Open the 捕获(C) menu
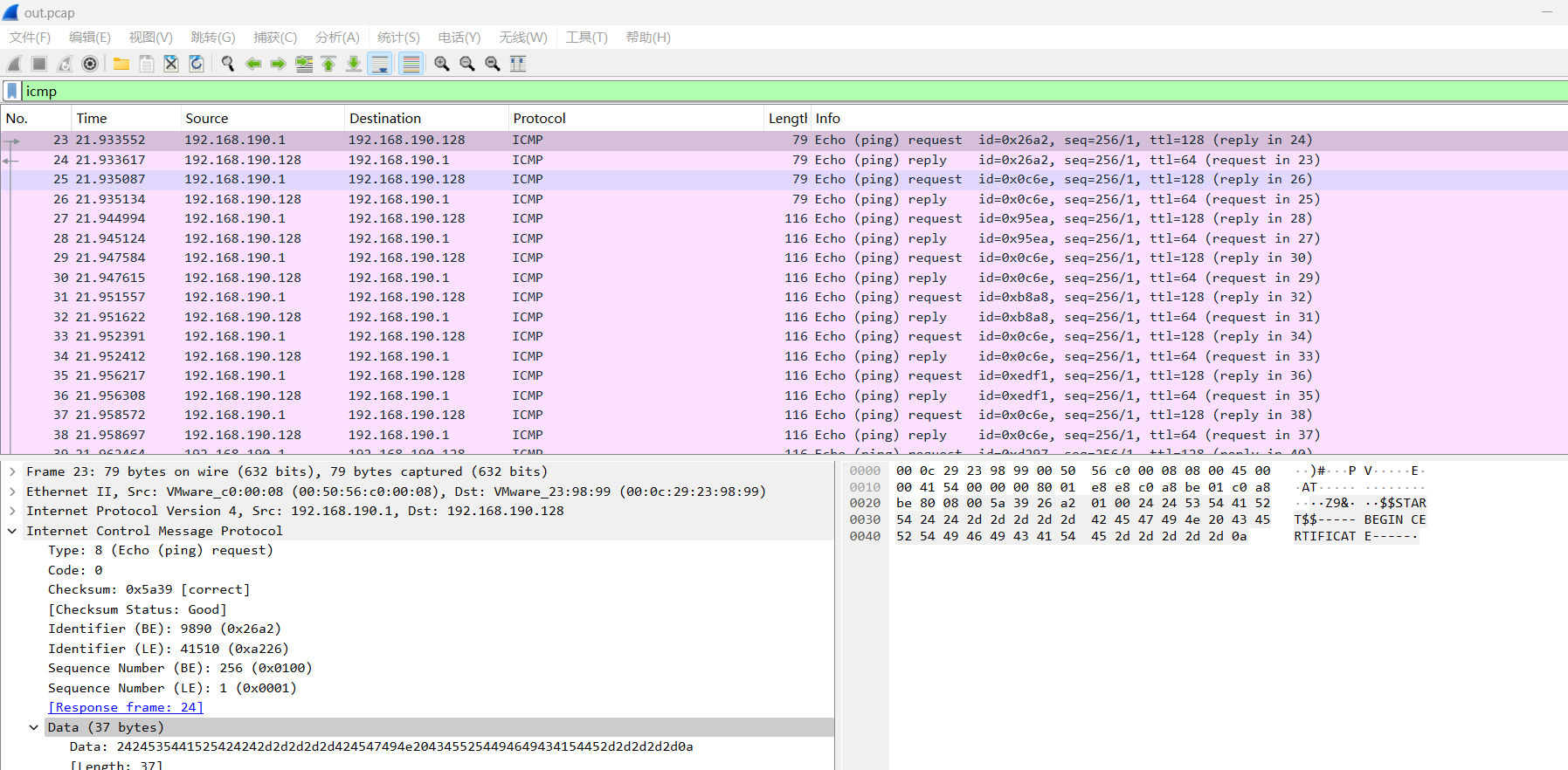1568x770 pixels. coord(275,38)
